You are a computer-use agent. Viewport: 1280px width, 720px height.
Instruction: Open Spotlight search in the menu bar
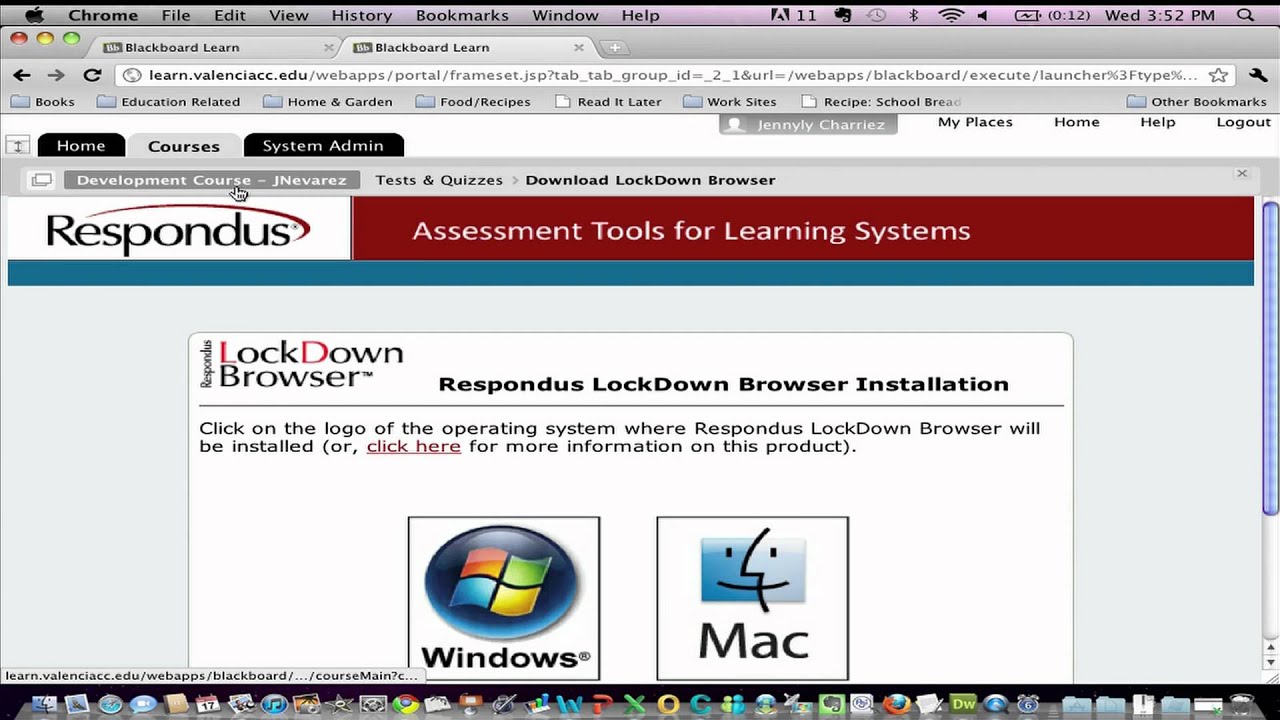click(x=1245, y=15)
